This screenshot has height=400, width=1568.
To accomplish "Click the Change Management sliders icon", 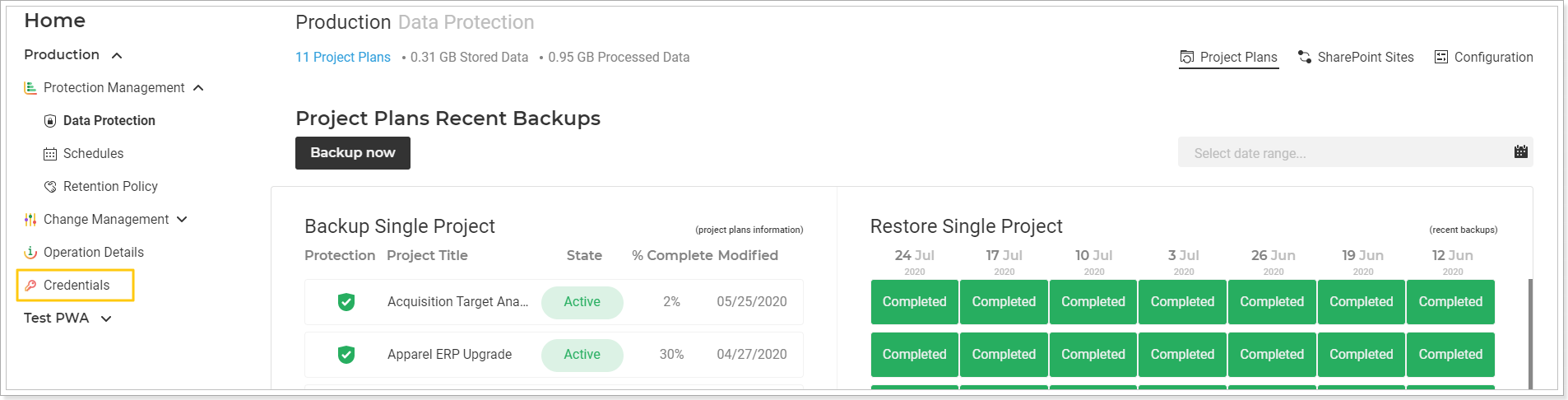I will click(30, 220).
